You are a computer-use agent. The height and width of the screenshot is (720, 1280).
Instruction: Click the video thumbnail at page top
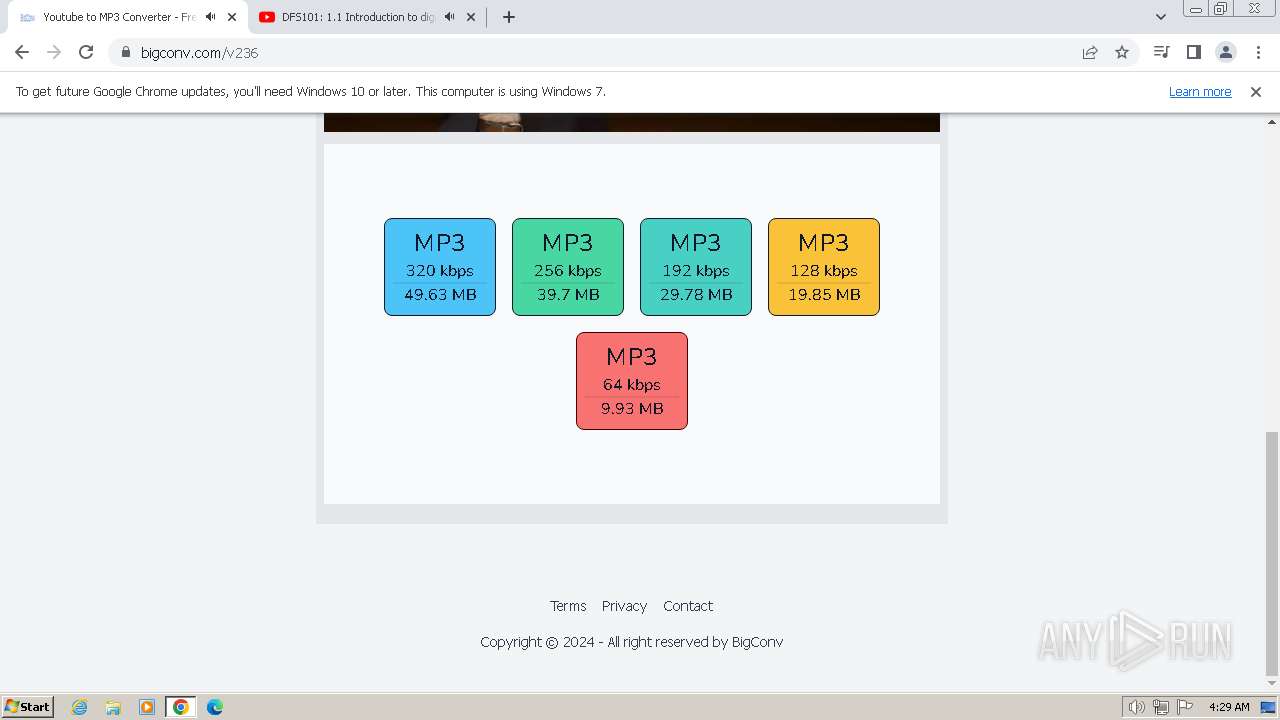click(x=632, y=122)
